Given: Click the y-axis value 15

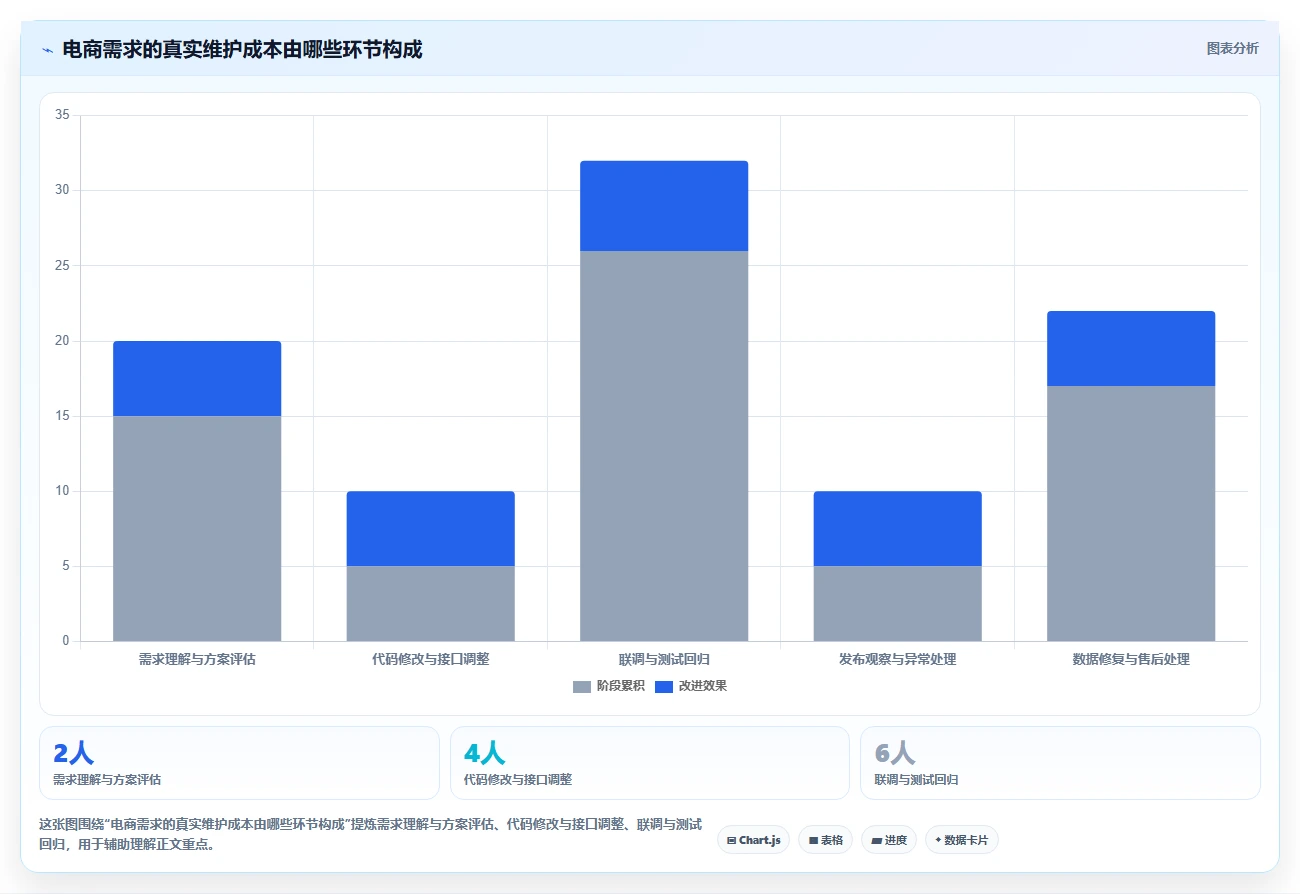Looking at the screenshot, I should click(x=62, y=416).
